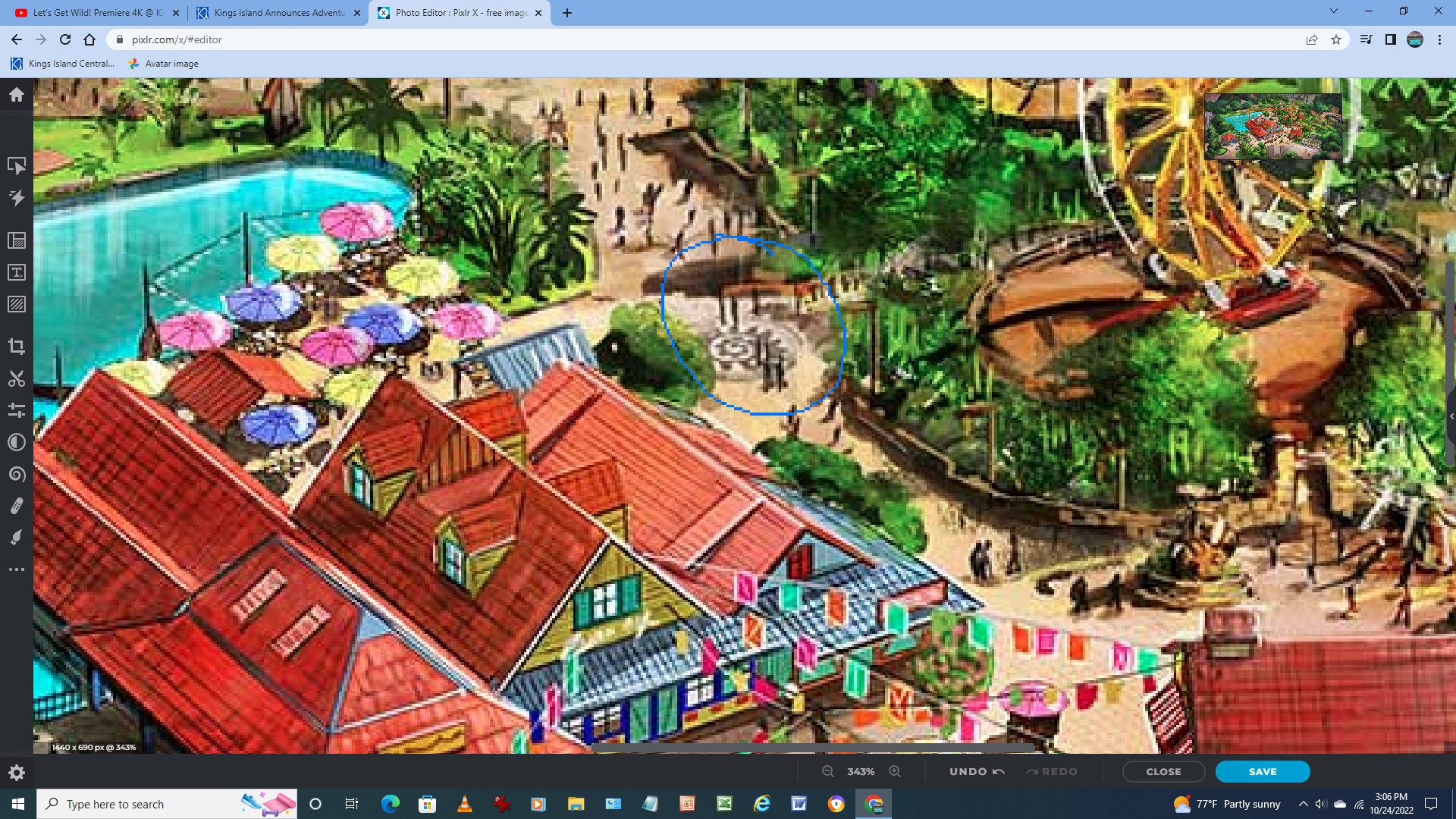Close the Let's Get Wild YouTube tab
The height and width of the screenshot is (819, 1456).
point(176,13)
